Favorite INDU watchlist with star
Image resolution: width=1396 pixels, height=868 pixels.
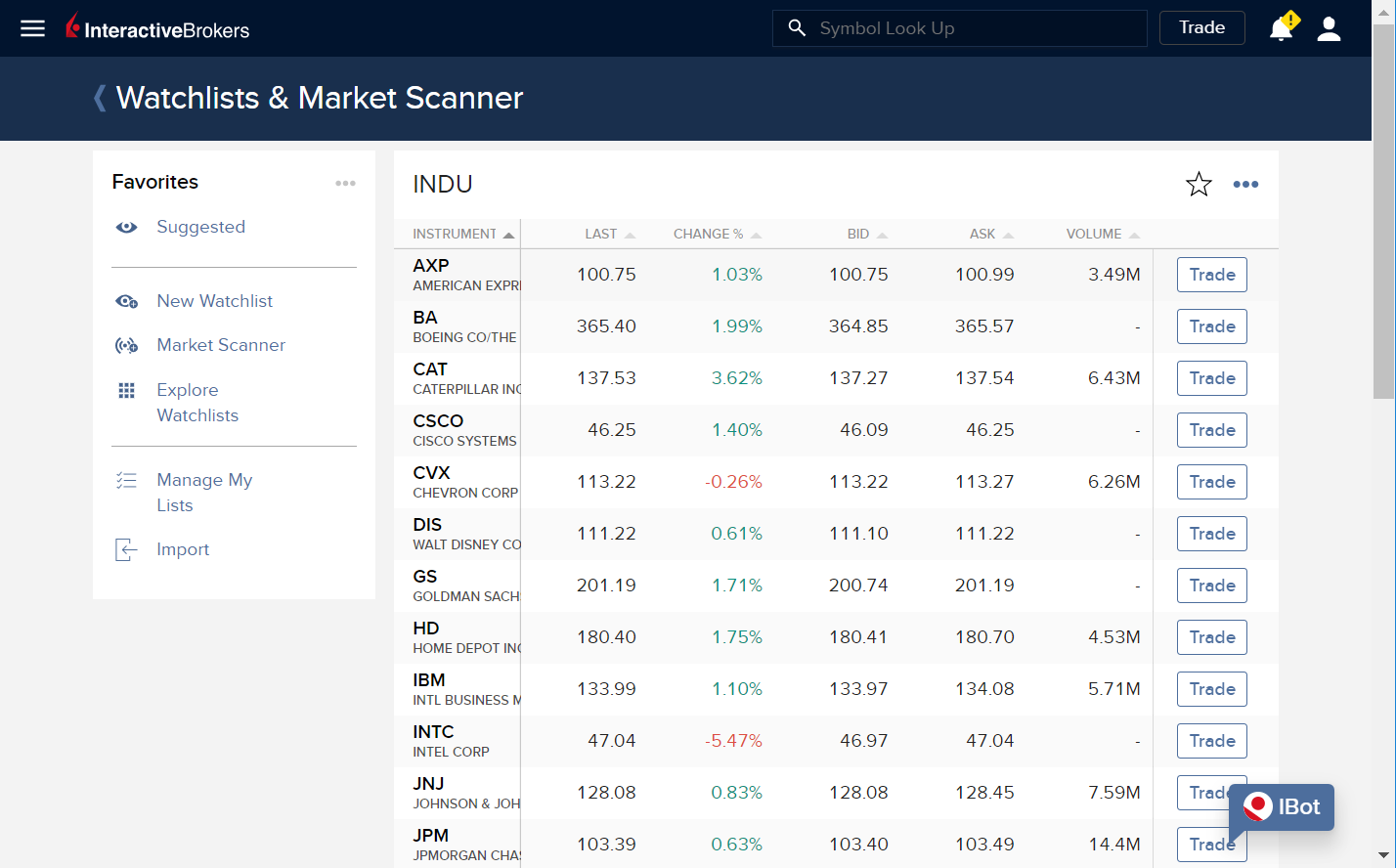pyautogui.click(x=1199, y=184)
